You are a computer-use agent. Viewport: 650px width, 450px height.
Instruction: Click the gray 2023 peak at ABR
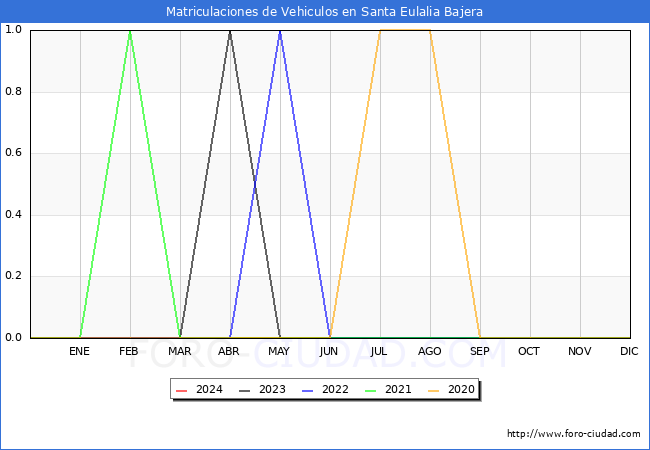[230, 31]
